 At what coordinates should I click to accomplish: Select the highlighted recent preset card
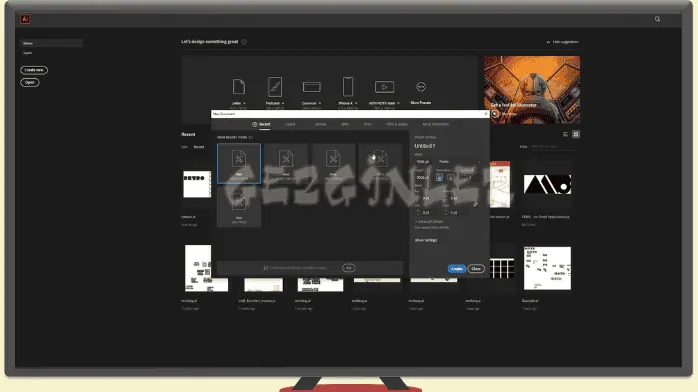[x=239, y=163]
